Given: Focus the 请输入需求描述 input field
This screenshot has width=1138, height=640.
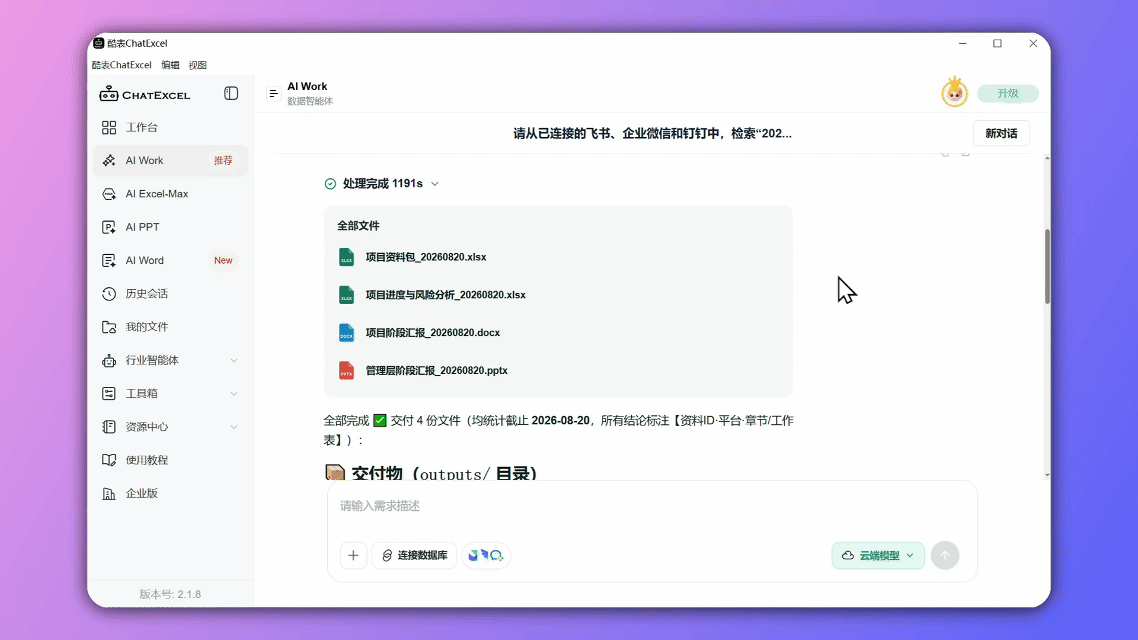Looking at the screenshot, I should coord(652,506).
